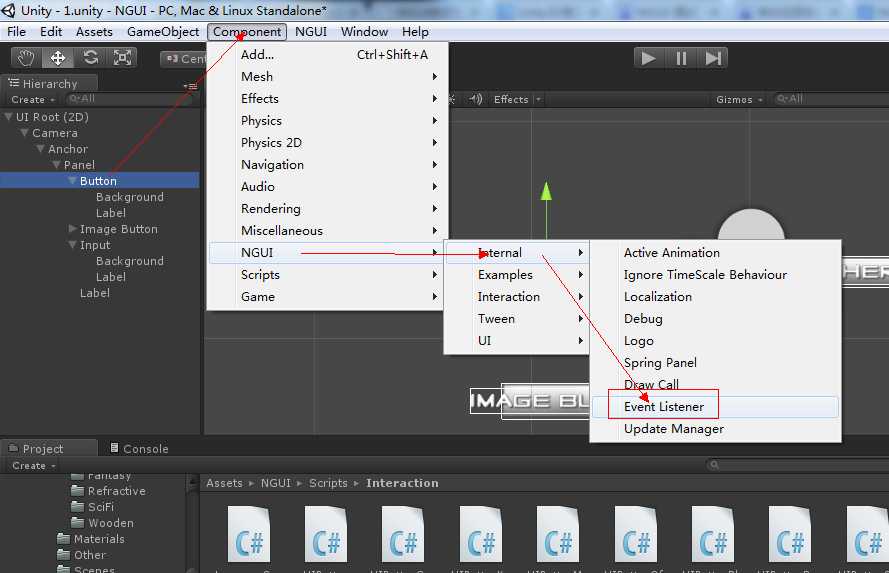Open the Mesh submenu
This screenshot has width=889, height=573.
click(x=329, y=77)
